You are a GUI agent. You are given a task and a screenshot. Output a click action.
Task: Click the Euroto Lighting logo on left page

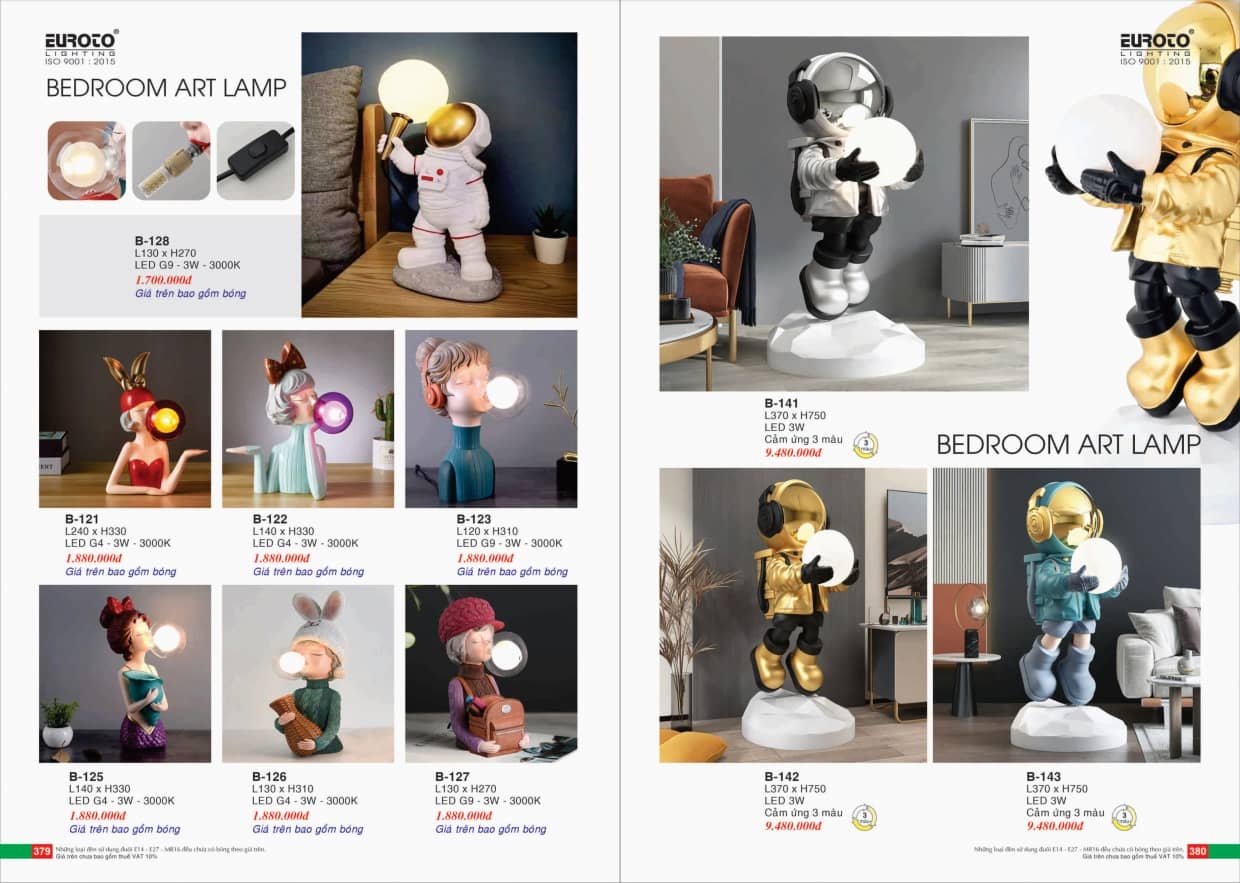coord(82,48)
